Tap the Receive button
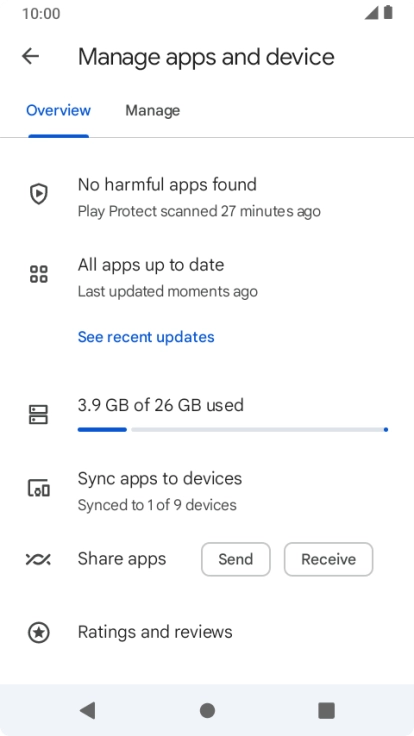414x736 pixels. [x=329, y=559]
